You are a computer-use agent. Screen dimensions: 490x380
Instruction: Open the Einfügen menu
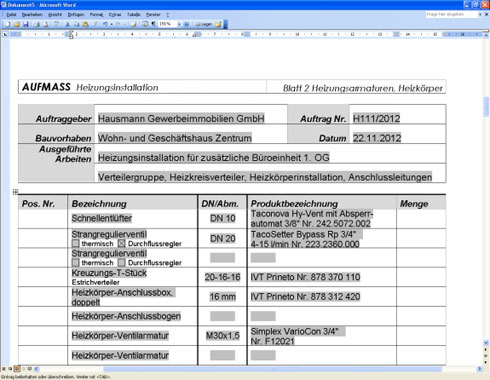pyautogui.click(x=76, y=15)
